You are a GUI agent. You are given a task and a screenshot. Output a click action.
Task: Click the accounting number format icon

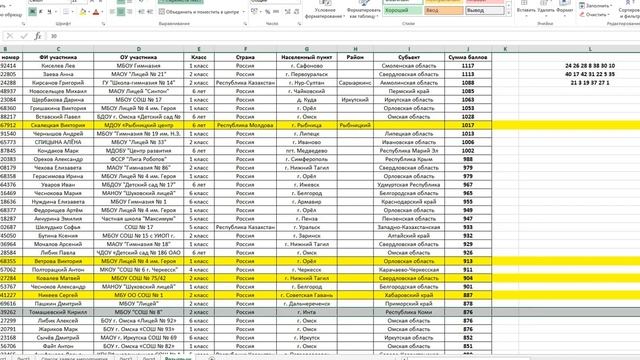(x=254, y=12)
